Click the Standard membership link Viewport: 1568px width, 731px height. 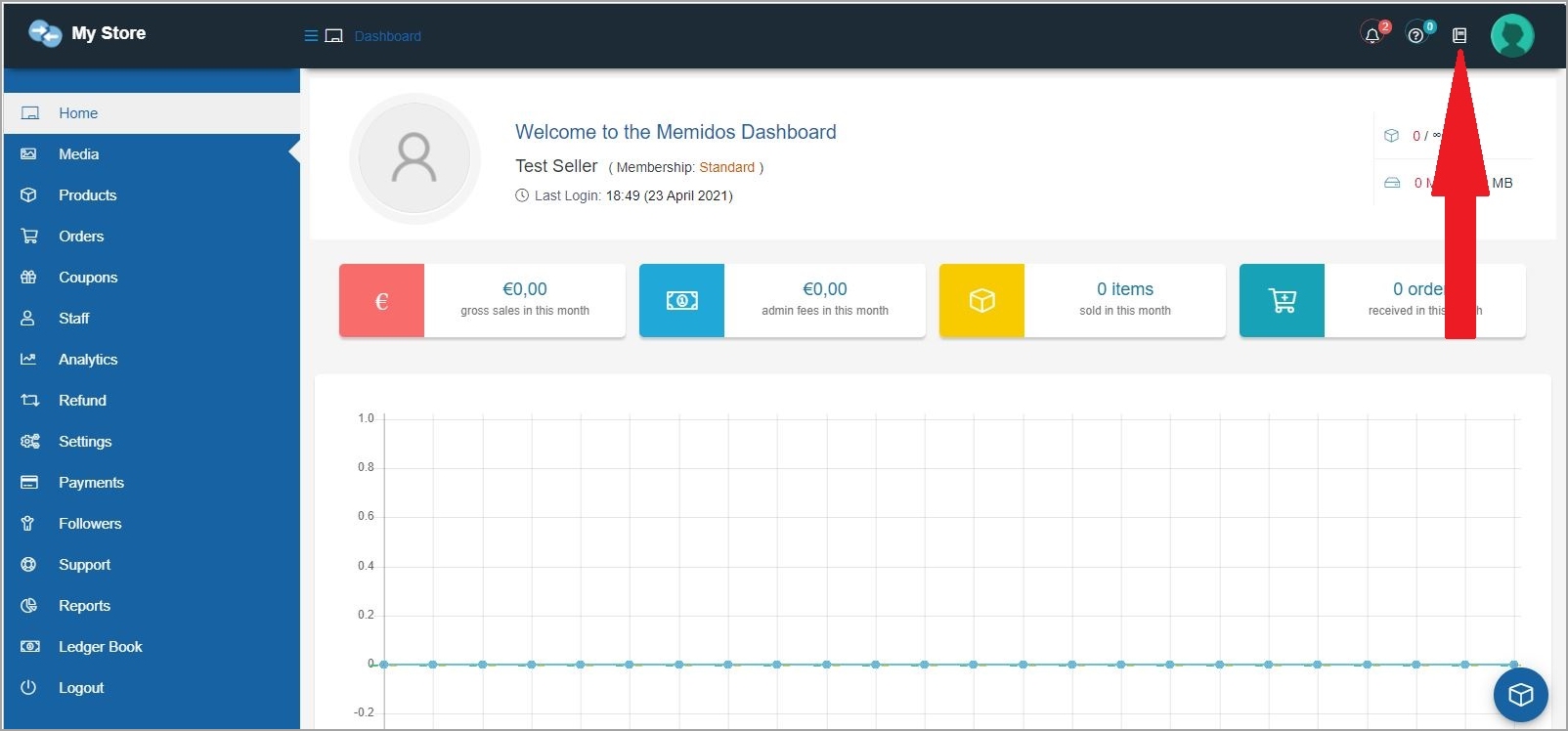pos(726,167)
